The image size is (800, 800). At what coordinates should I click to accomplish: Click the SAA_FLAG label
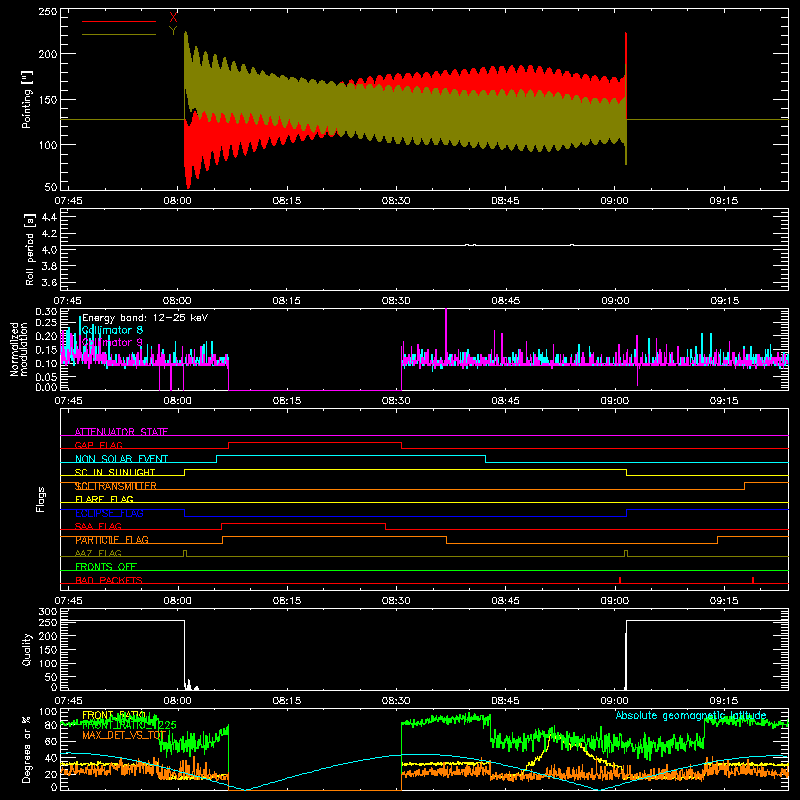tap(98, 526)
